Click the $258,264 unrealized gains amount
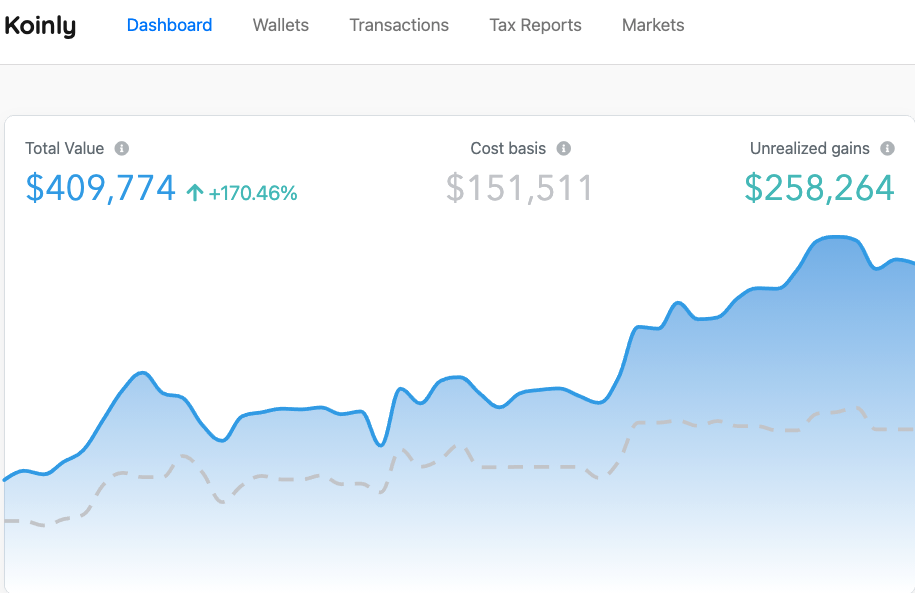This screenshot has width=915, height=593. pos(819,188)
